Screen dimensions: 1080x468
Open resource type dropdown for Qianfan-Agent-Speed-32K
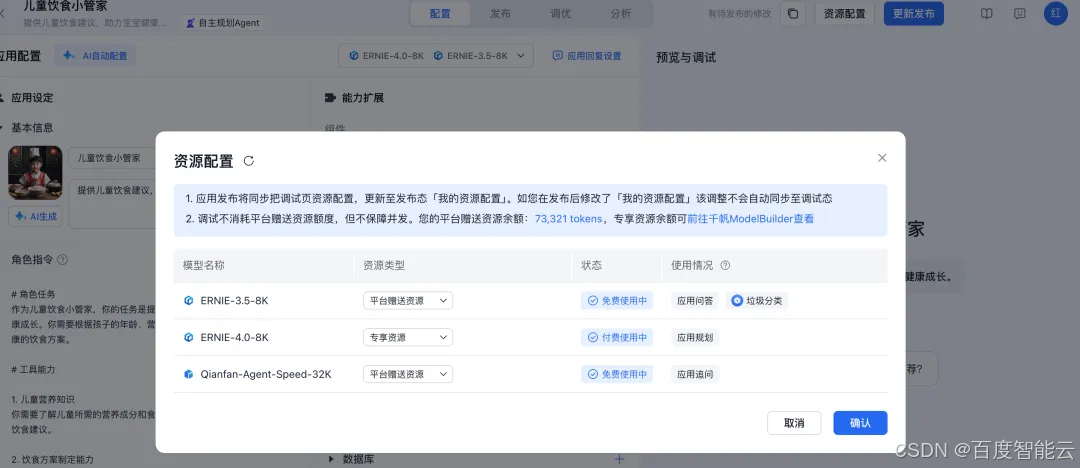(408, 374)
